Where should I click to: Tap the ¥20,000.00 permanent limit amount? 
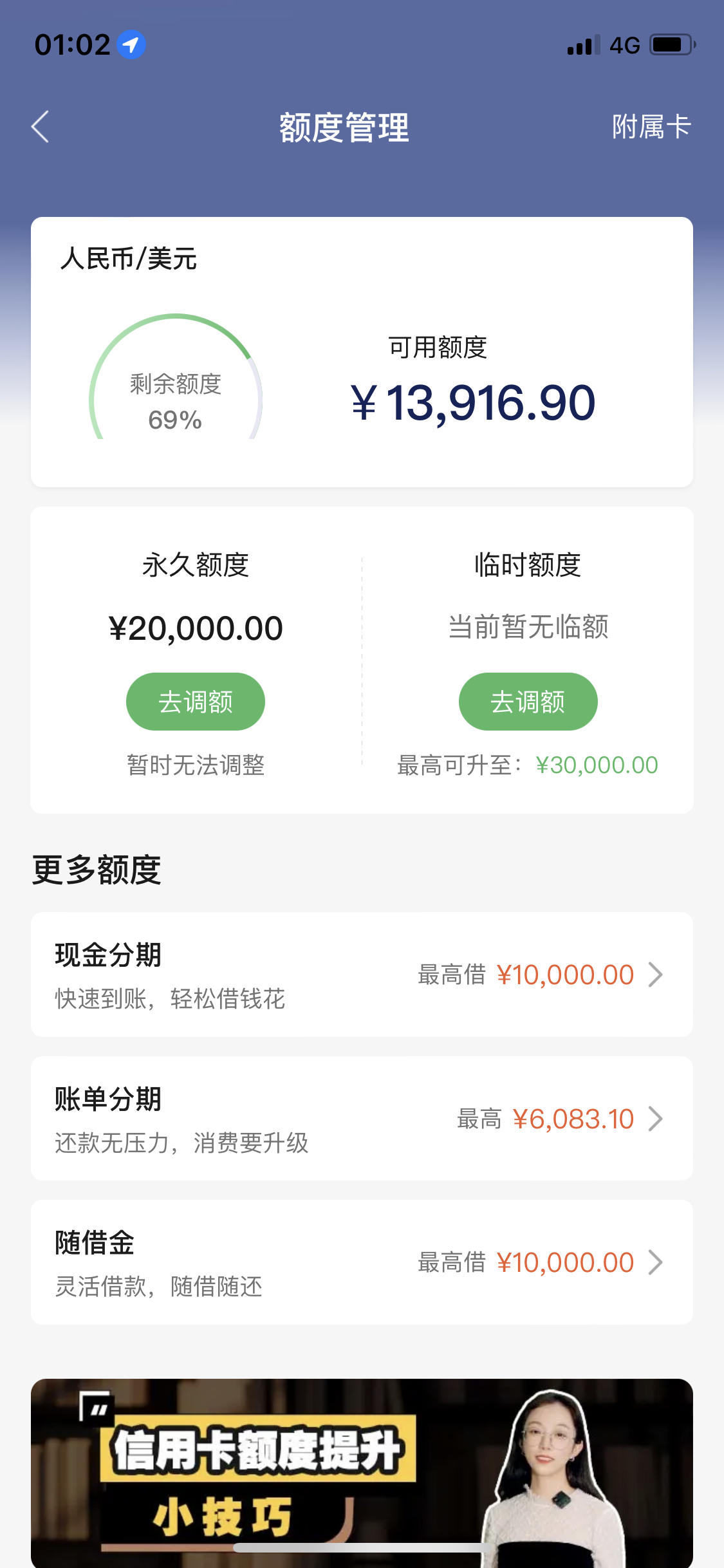196,628
